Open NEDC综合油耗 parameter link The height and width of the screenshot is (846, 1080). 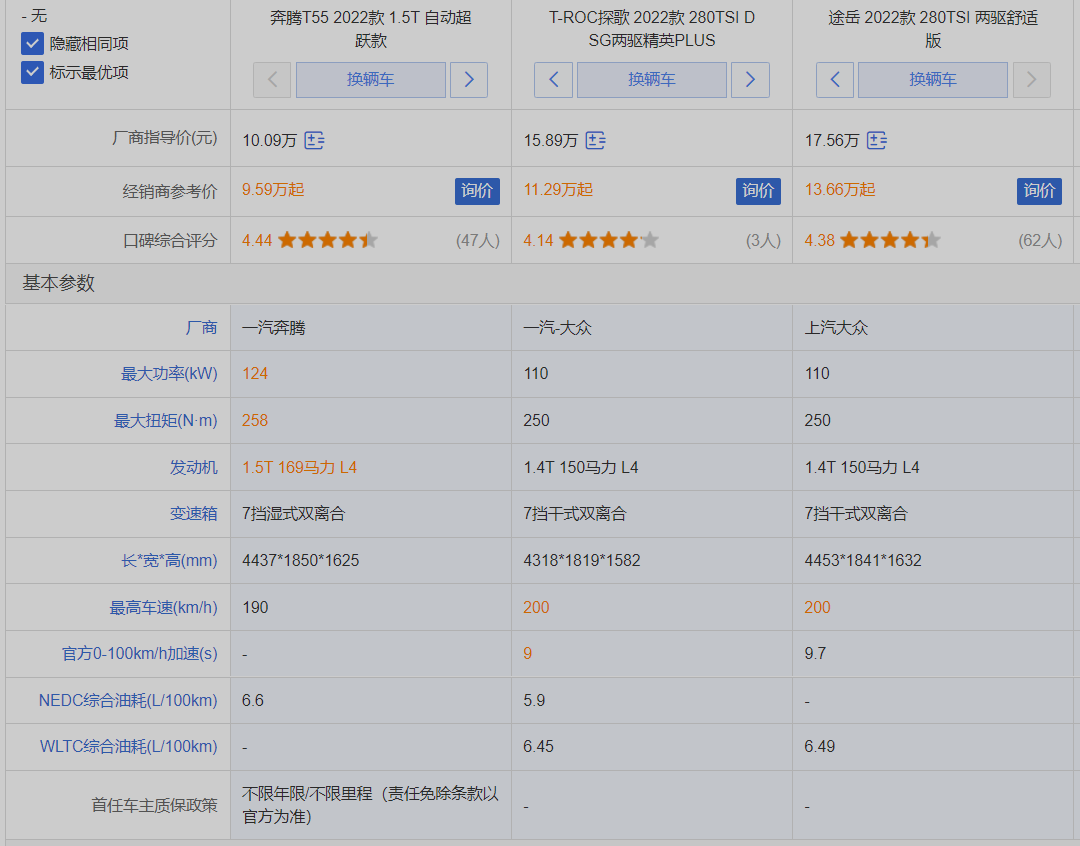128,700
